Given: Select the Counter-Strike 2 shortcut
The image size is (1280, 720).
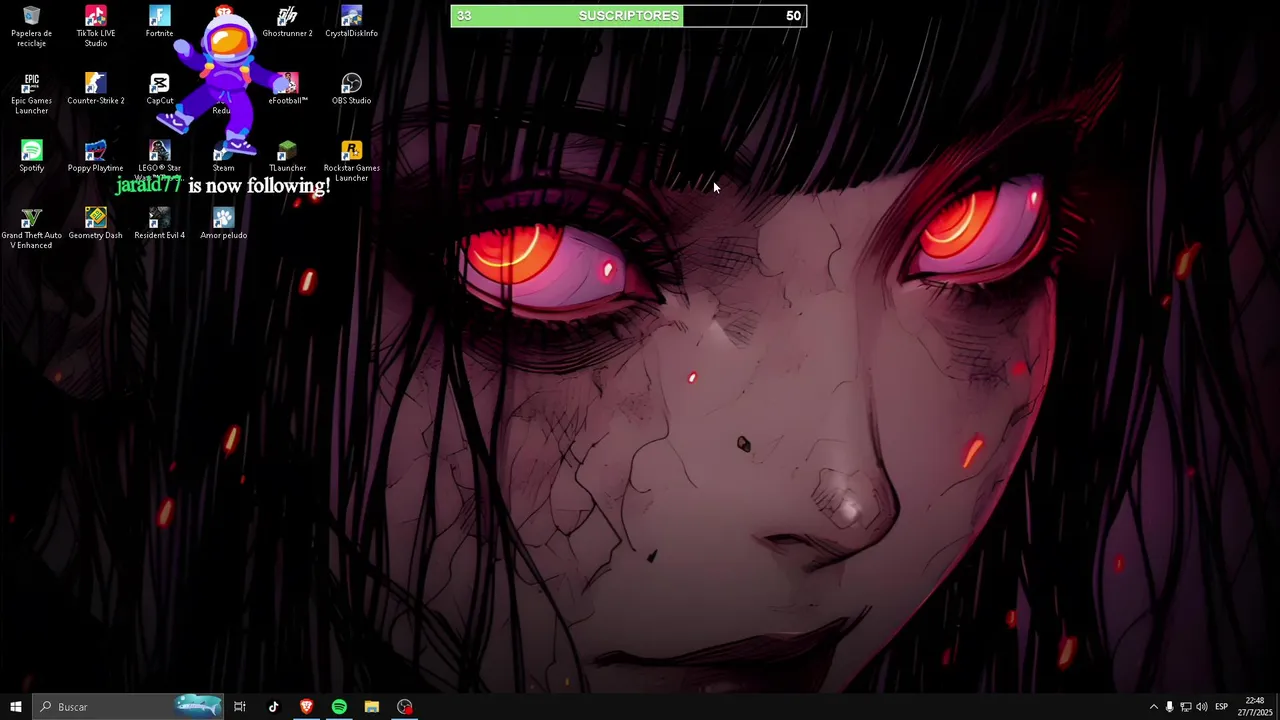Looking at the screenshot, I should point(95,89).
